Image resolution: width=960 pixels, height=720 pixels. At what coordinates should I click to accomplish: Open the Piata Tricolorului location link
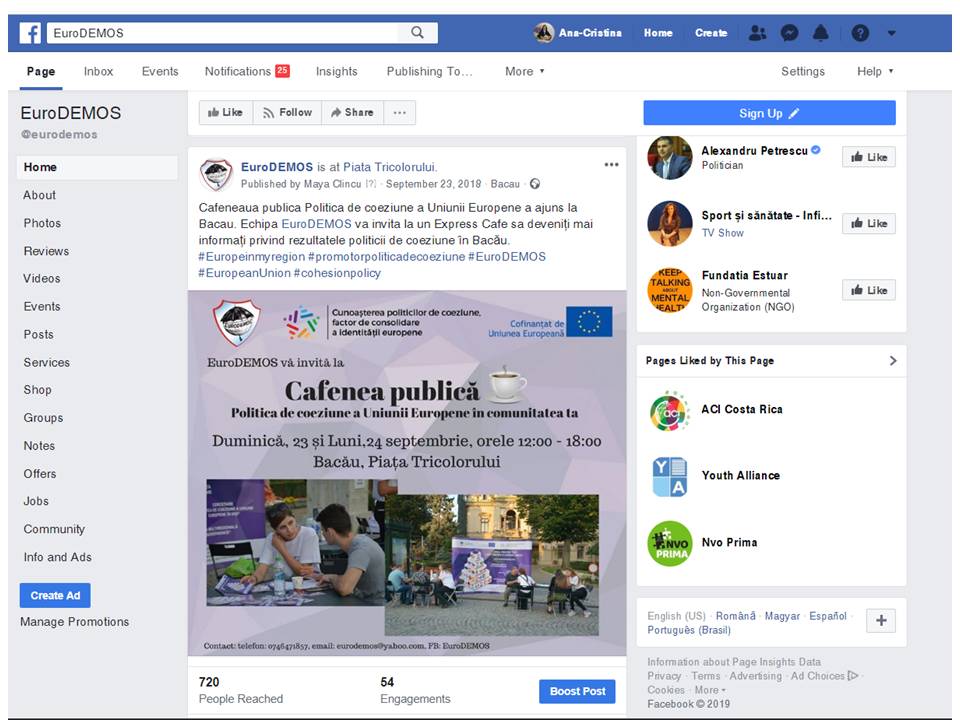click(x=389, y=167)
